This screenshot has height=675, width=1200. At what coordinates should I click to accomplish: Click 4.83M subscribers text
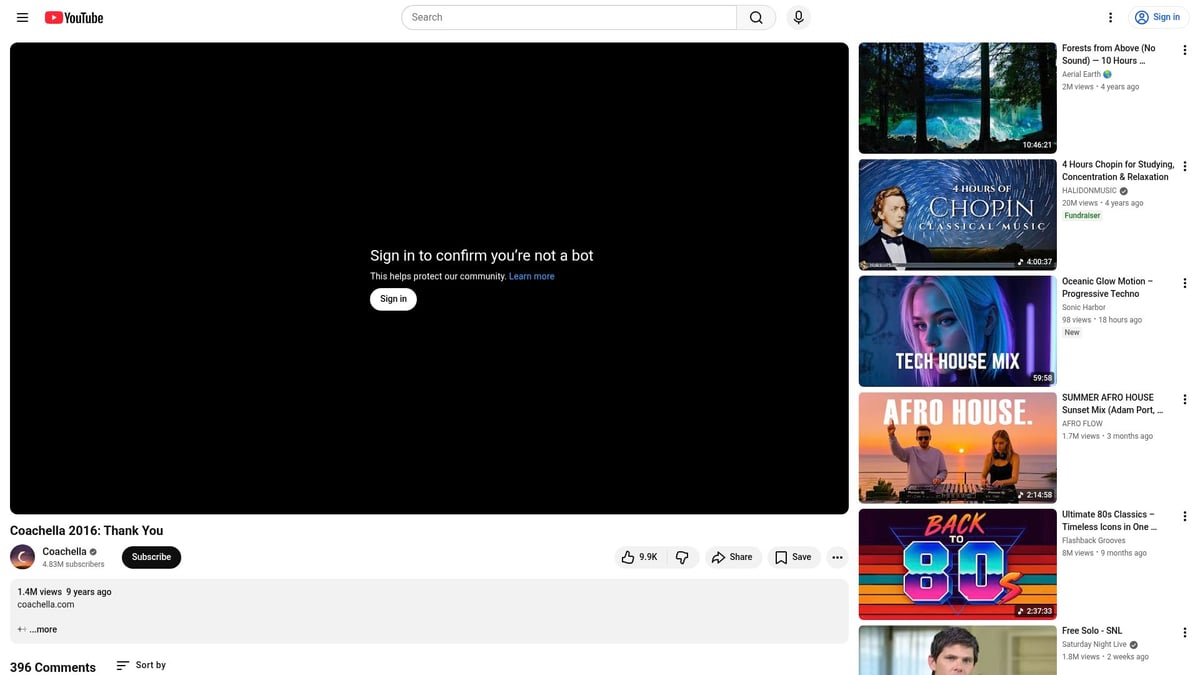pyautogui.click(x=73, y=564)
